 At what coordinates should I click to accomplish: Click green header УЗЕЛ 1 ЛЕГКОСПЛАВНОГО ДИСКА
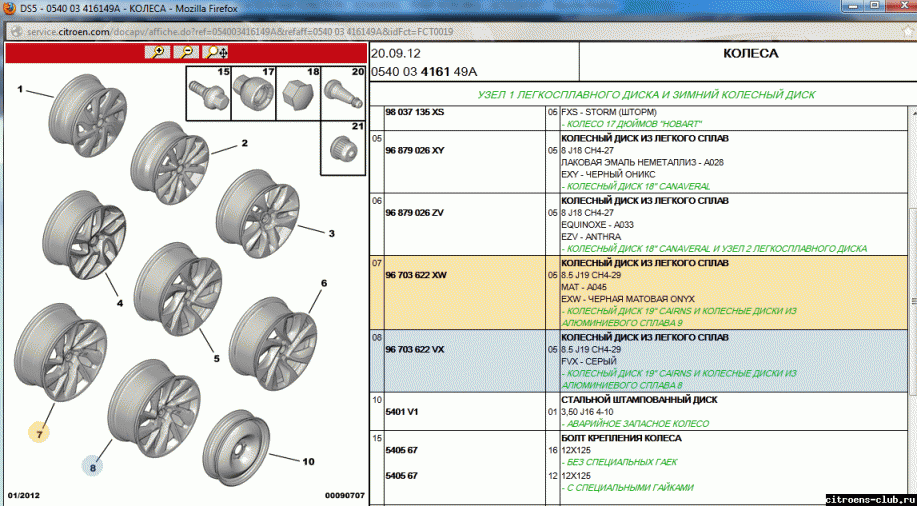646,95
